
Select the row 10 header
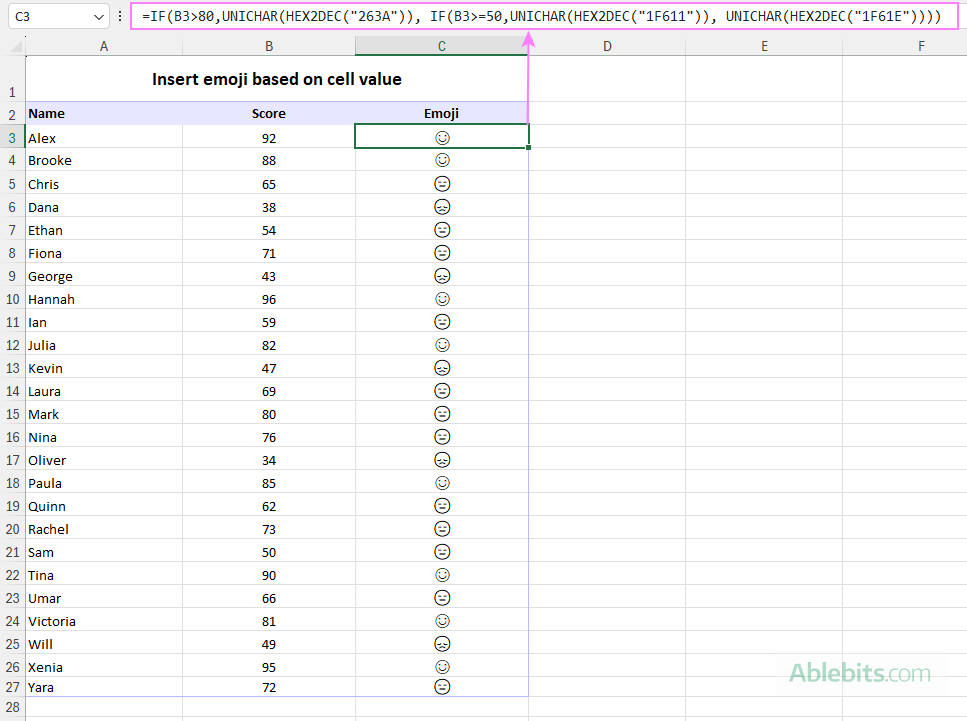coord(12,298)
